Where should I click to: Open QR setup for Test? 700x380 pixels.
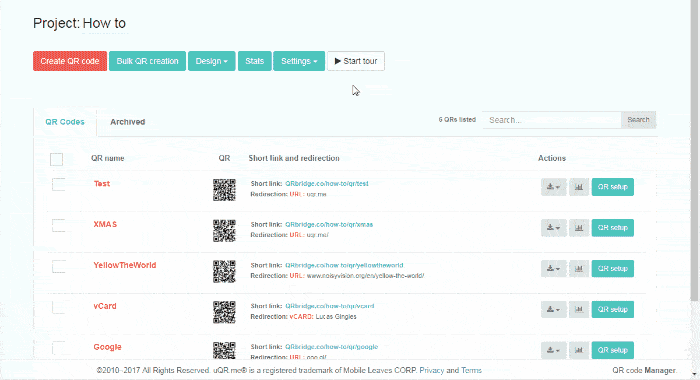point(612,187)
